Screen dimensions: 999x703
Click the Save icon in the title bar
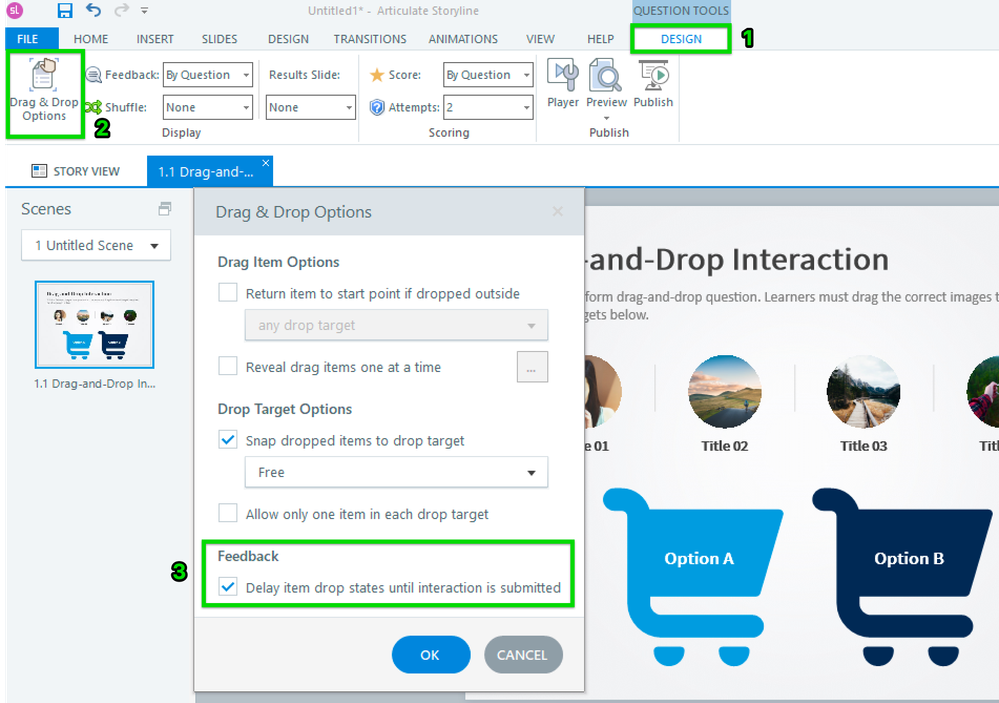[64, 10]
